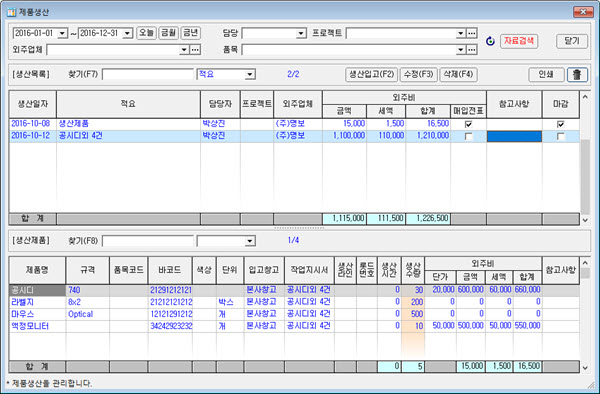600x394 pixels.
Task: Open the empty 생산제품 filter dropdown
Action: click(250, 241)
